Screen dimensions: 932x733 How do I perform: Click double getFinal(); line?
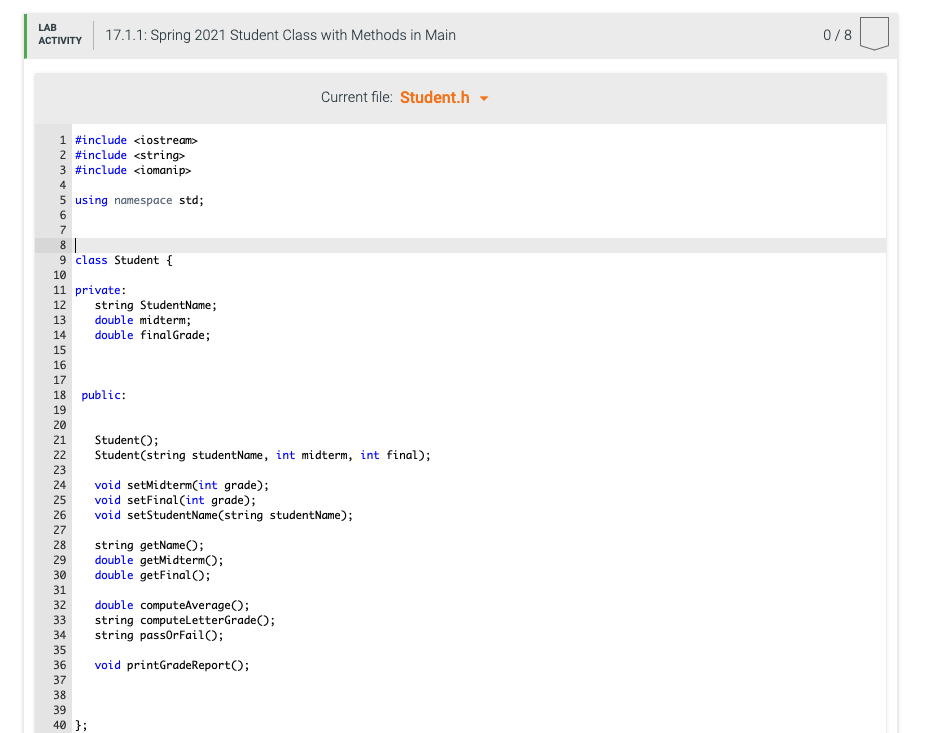coord(152,575)
